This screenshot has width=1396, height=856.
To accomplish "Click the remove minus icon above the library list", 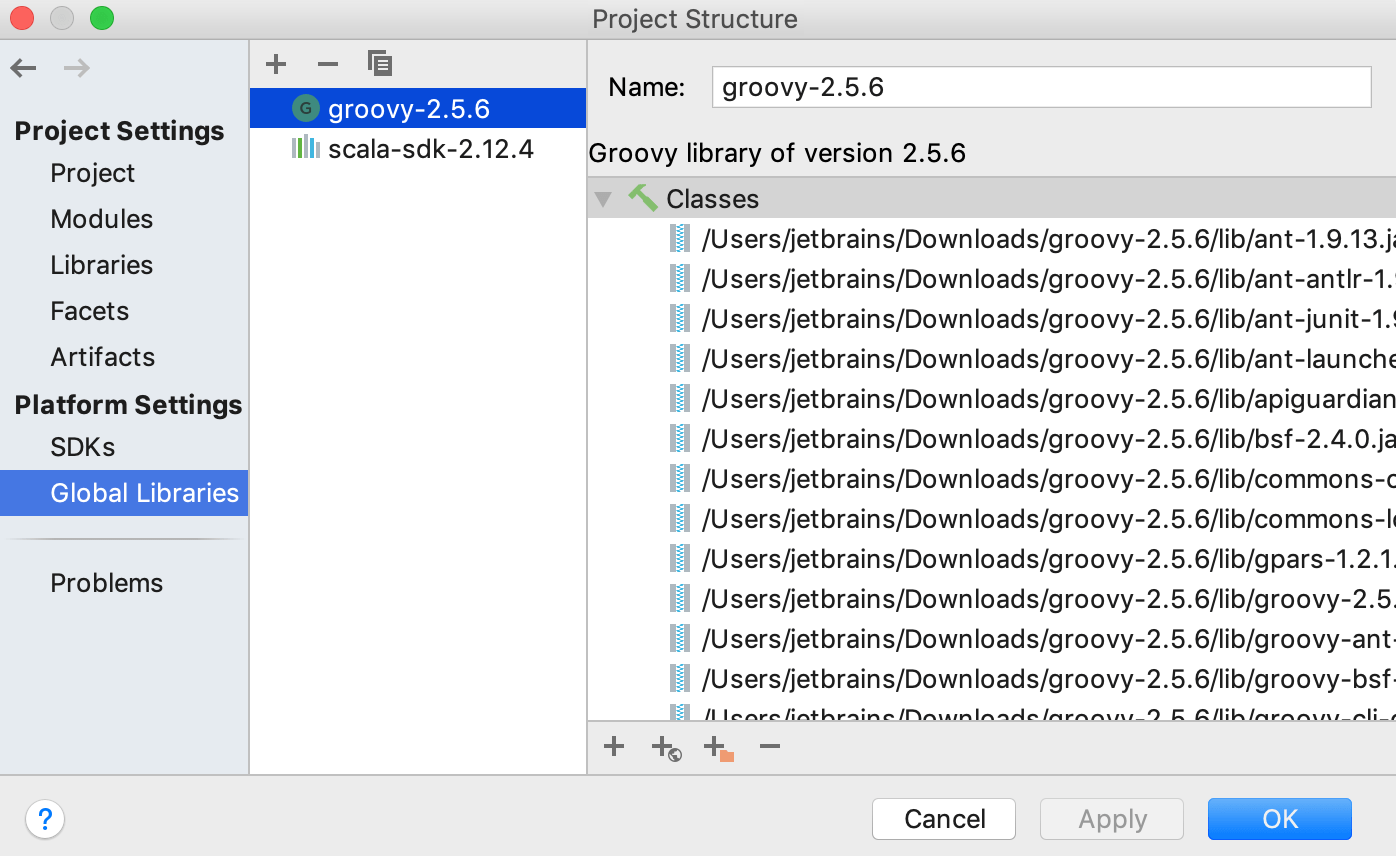I will tap(327, 63).
